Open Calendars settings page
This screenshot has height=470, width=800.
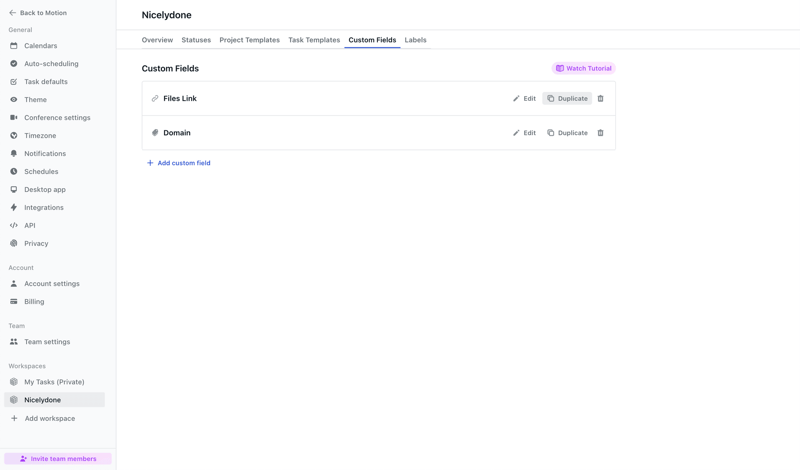(41, 45)
